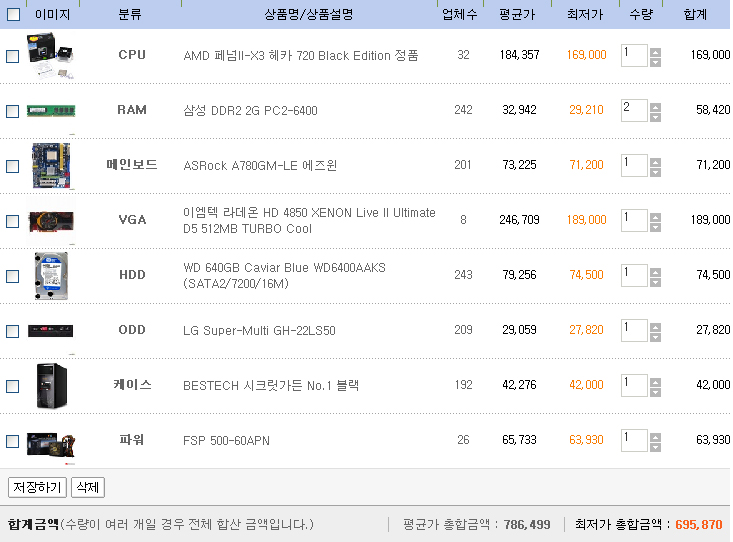Increase 파워 quantity with up arrow

(x=655, y=437)
